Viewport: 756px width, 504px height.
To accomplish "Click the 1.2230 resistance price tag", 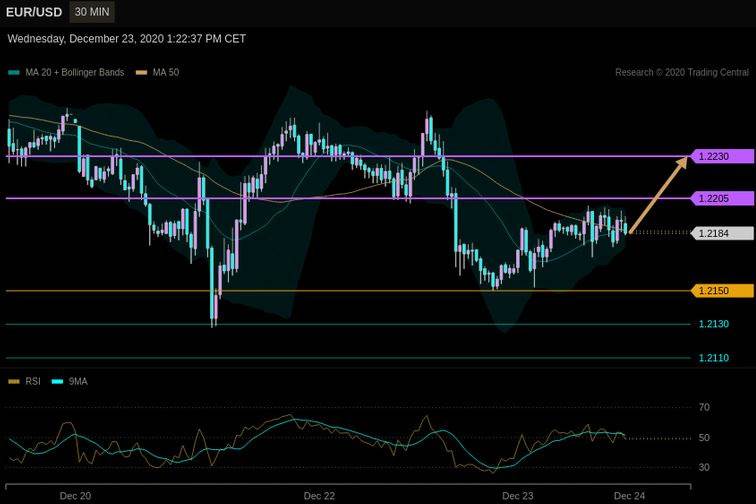I will coord(722,156).
